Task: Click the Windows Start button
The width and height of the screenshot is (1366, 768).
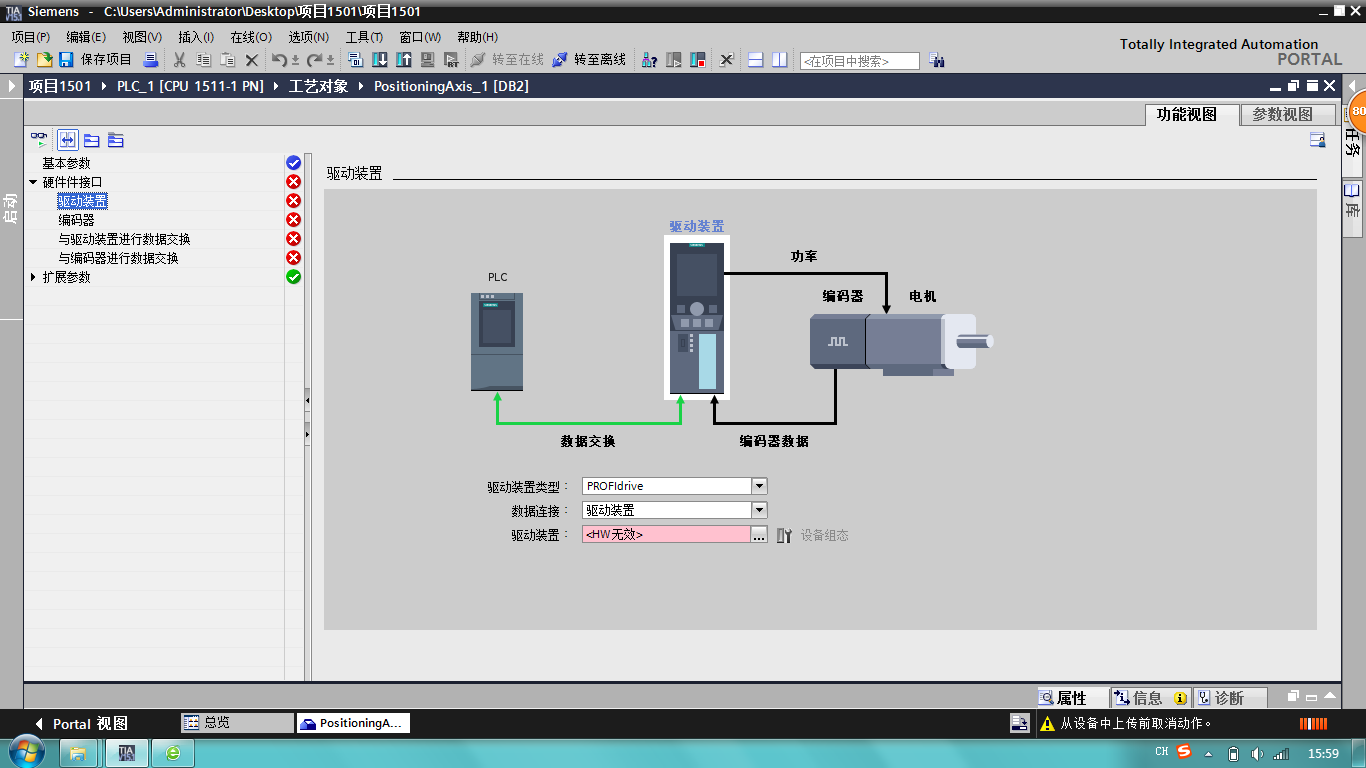Action: click(25, 752)
